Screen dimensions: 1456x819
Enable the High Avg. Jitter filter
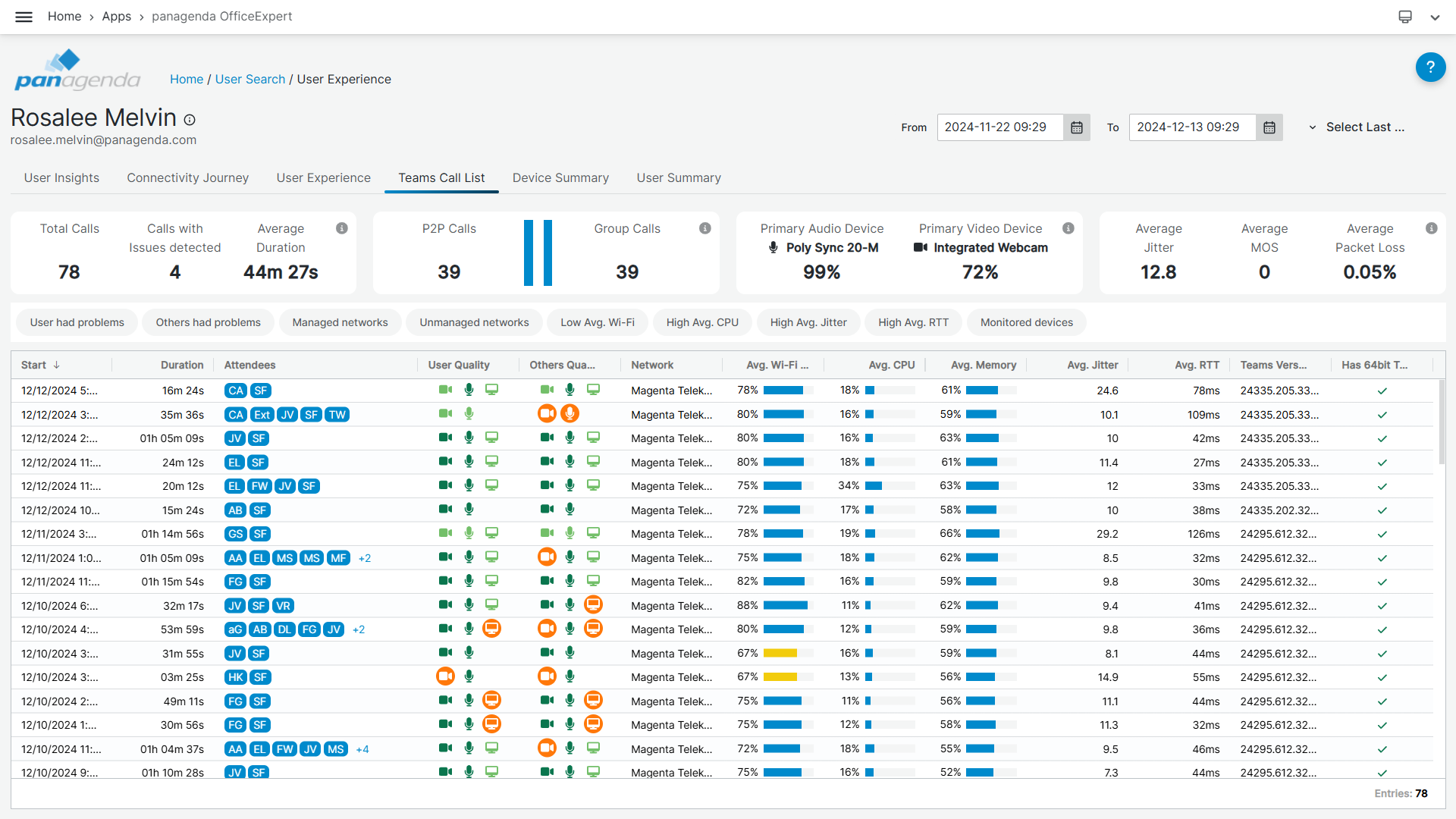point(808,322)
